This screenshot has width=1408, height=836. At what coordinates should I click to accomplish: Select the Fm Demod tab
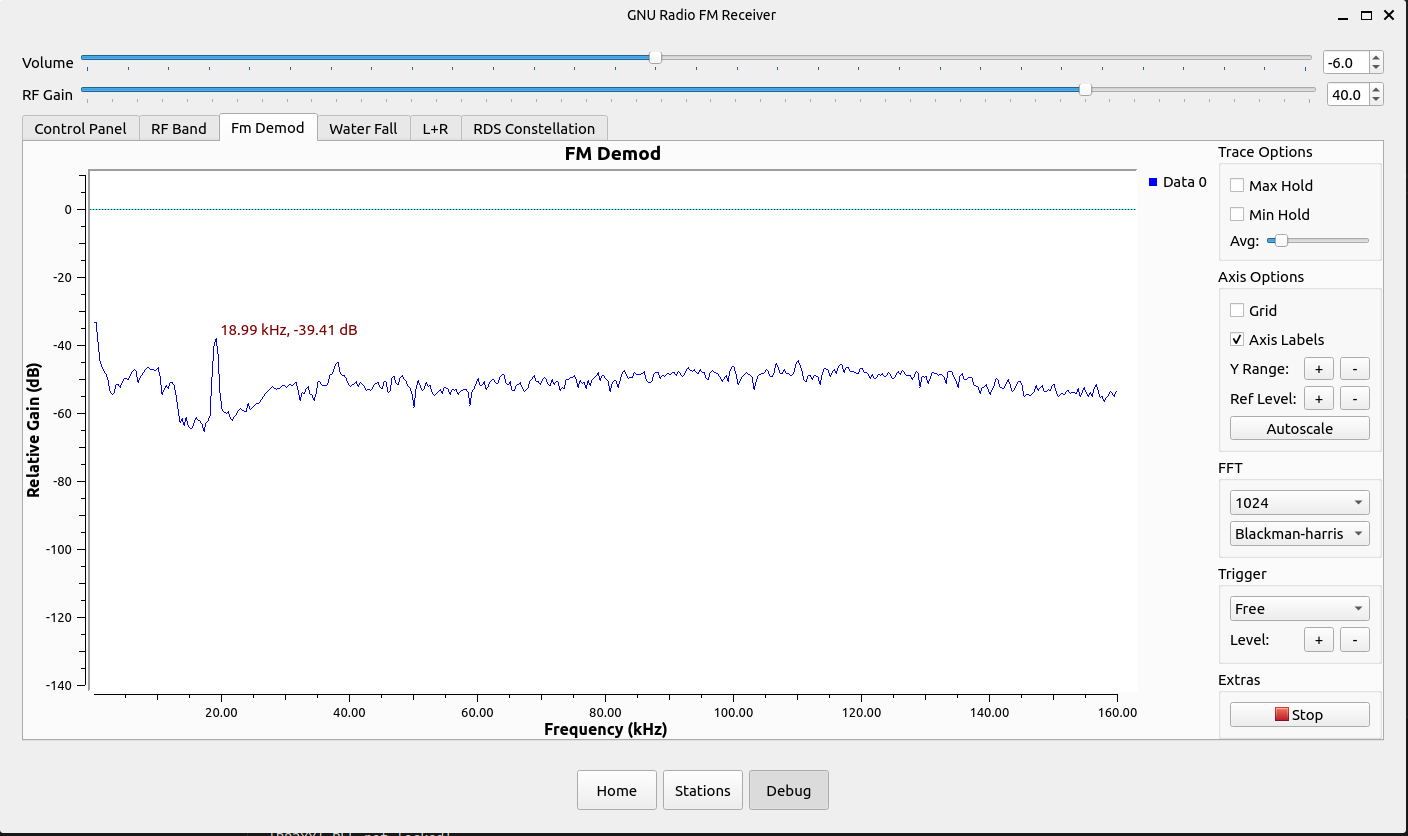pos(267,127)
